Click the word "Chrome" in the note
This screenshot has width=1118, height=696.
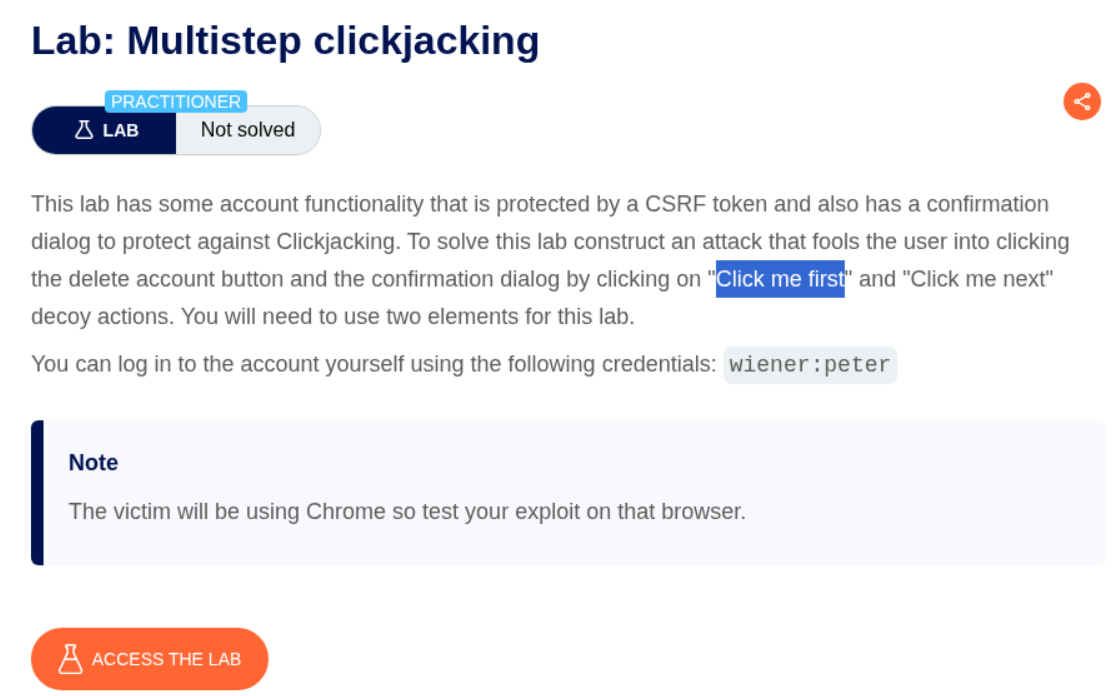click(x=346, y=511)
